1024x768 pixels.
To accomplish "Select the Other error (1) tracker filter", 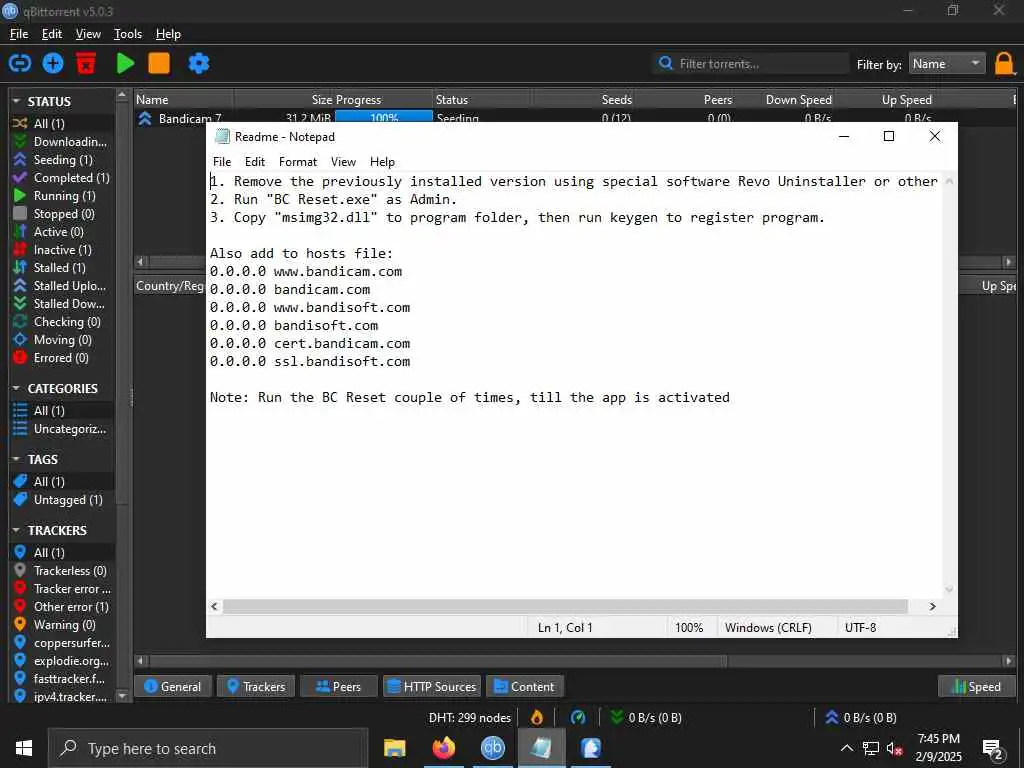I will pos(63,607).
